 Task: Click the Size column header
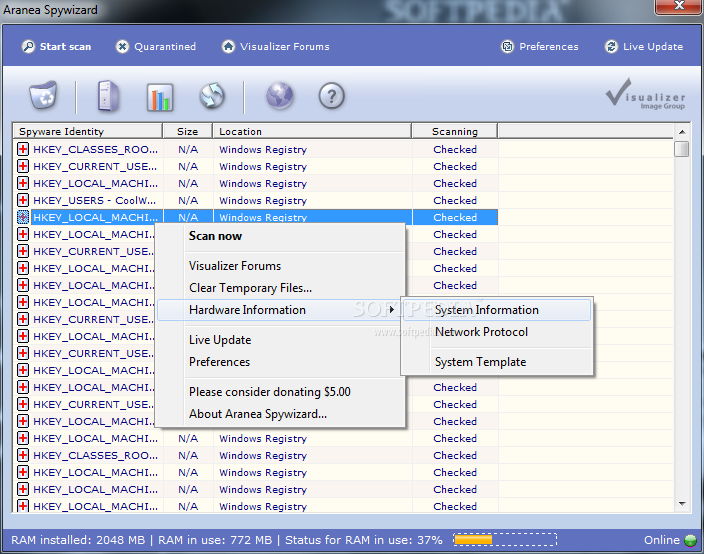pyautogui.click(x=188, y=132)
